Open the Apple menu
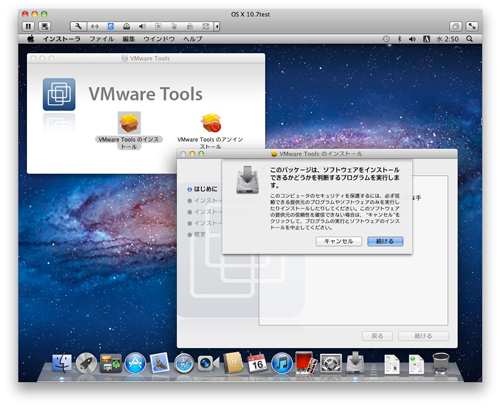 [31, 39]
